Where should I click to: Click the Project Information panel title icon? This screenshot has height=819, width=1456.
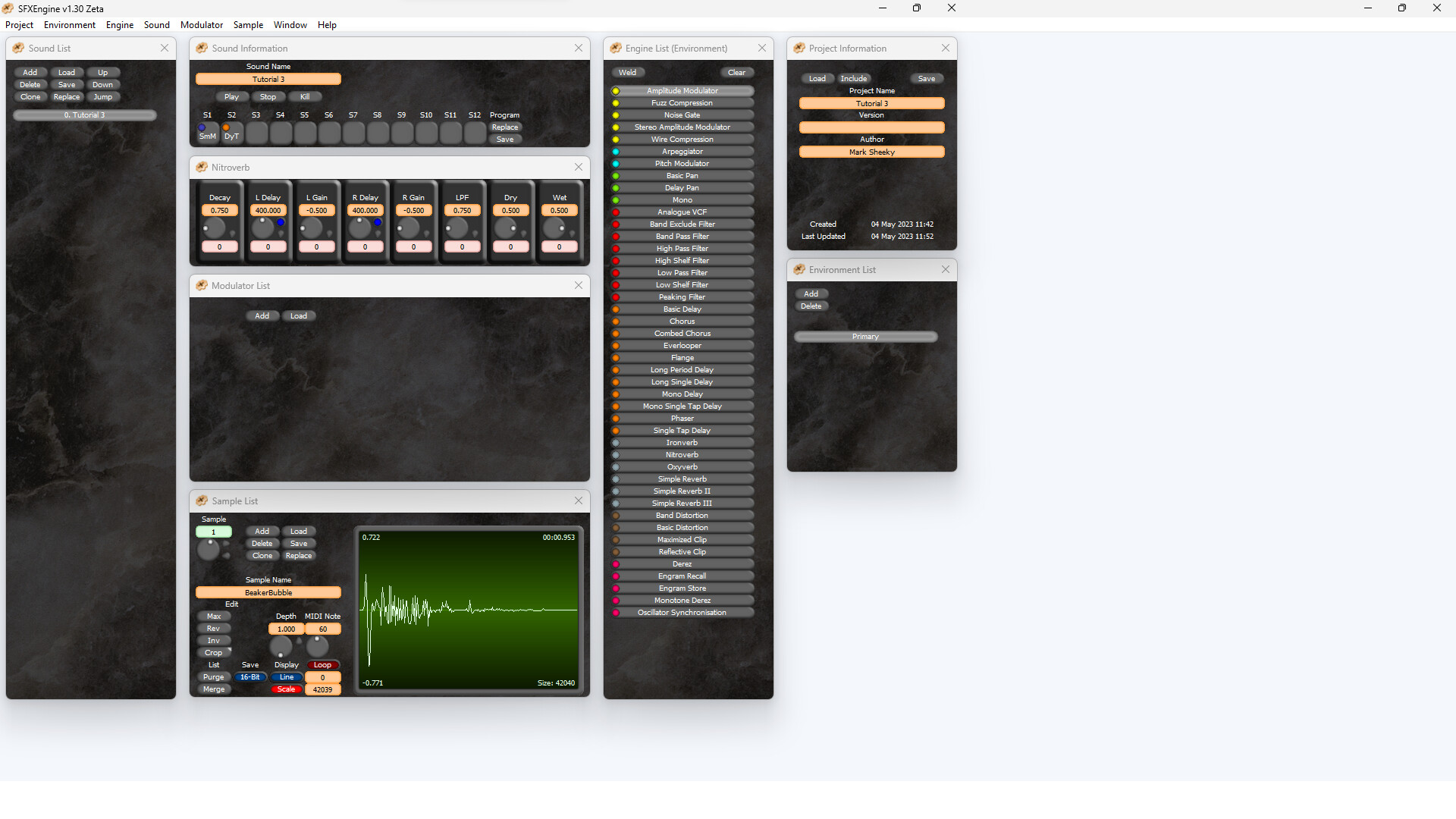click(x=799, y=48)
